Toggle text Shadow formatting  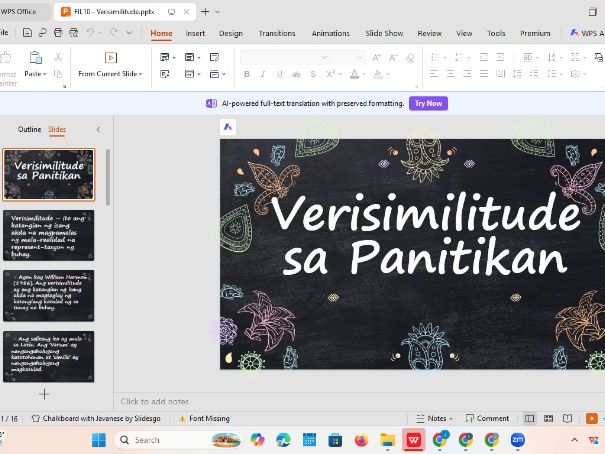(x=313, y=74)
